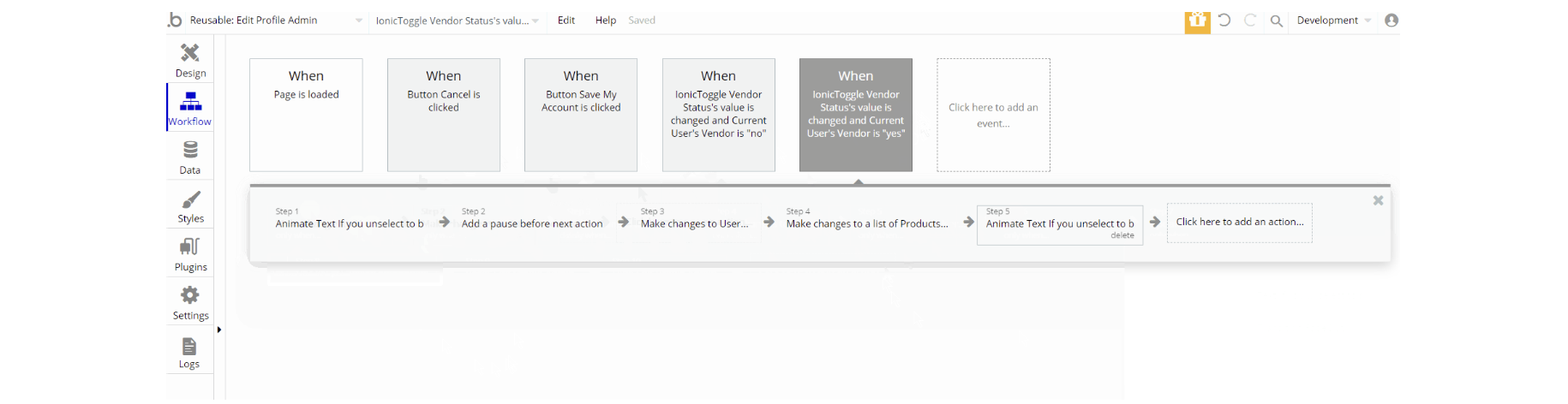Delete Step 5 Animate Text action
Screen dimensions: 1568x404
[x=1122, y=235]
